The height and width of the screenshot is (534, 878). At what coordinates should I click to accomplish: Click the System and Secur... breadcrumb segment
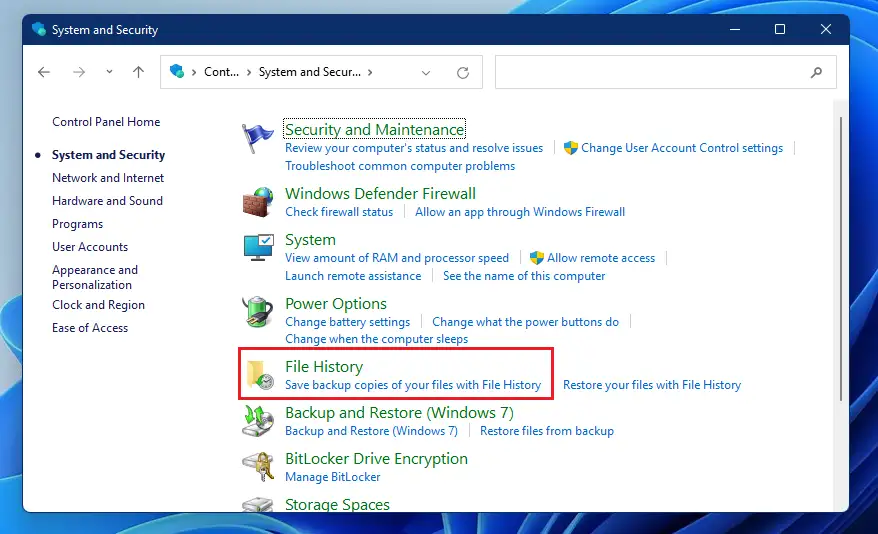(310, 72)
